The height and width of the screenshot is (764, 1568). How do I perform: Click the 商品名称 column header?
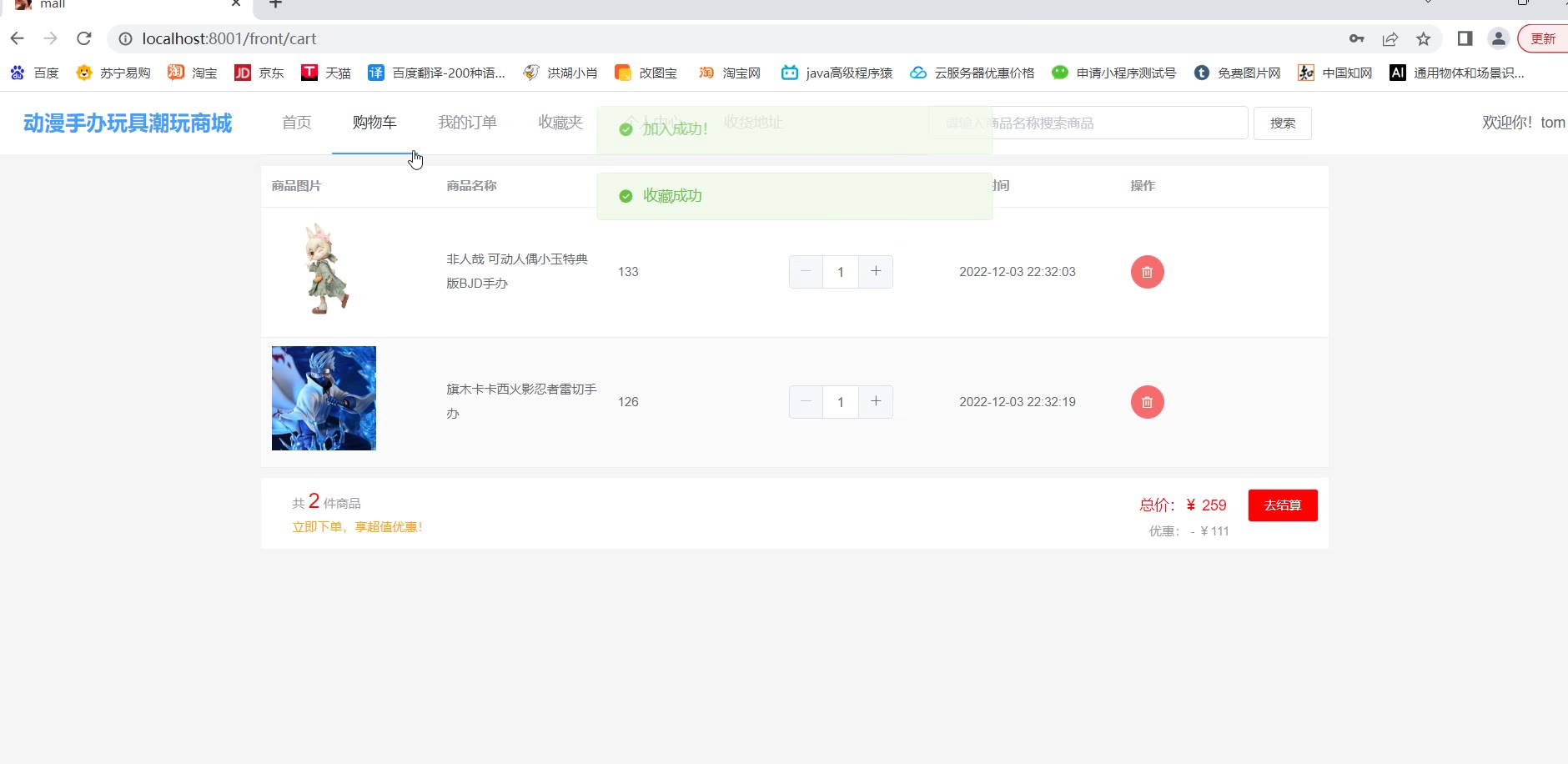[x=471, y=186]
